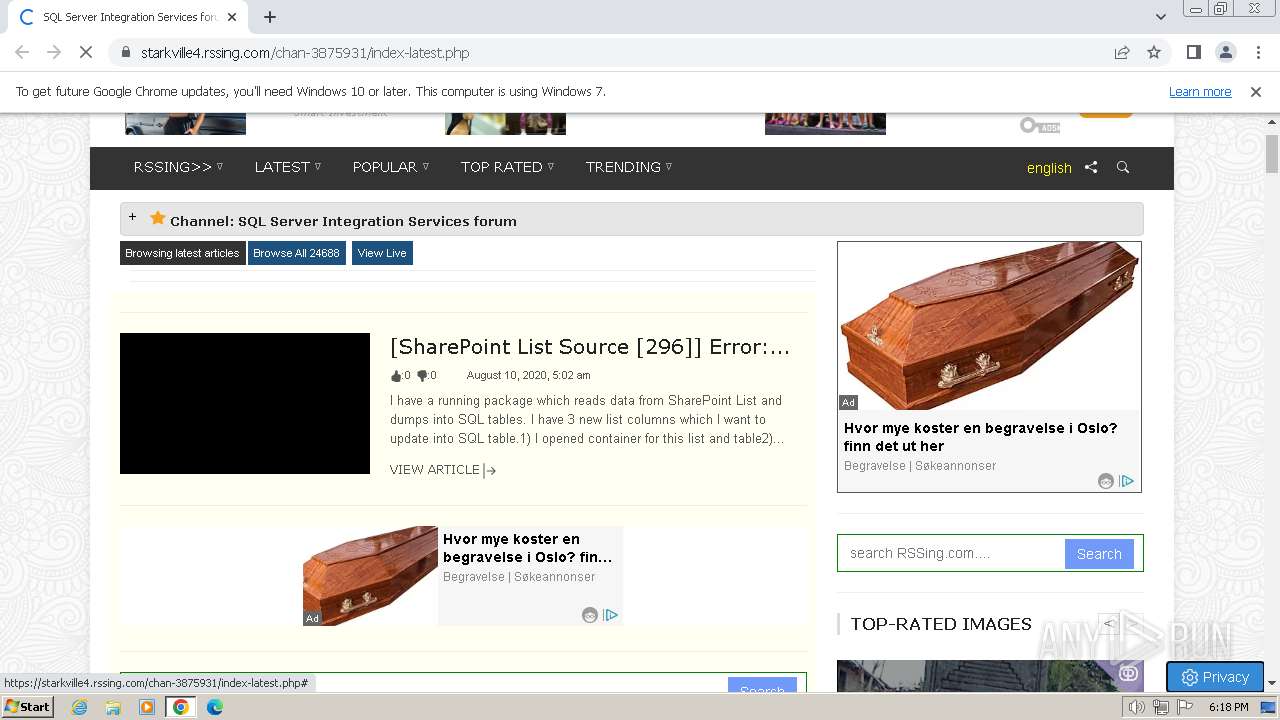The height and width of the screenshot is (720, 1280).
Task: Expand the TRENDING menu
Action: point(629,167)
